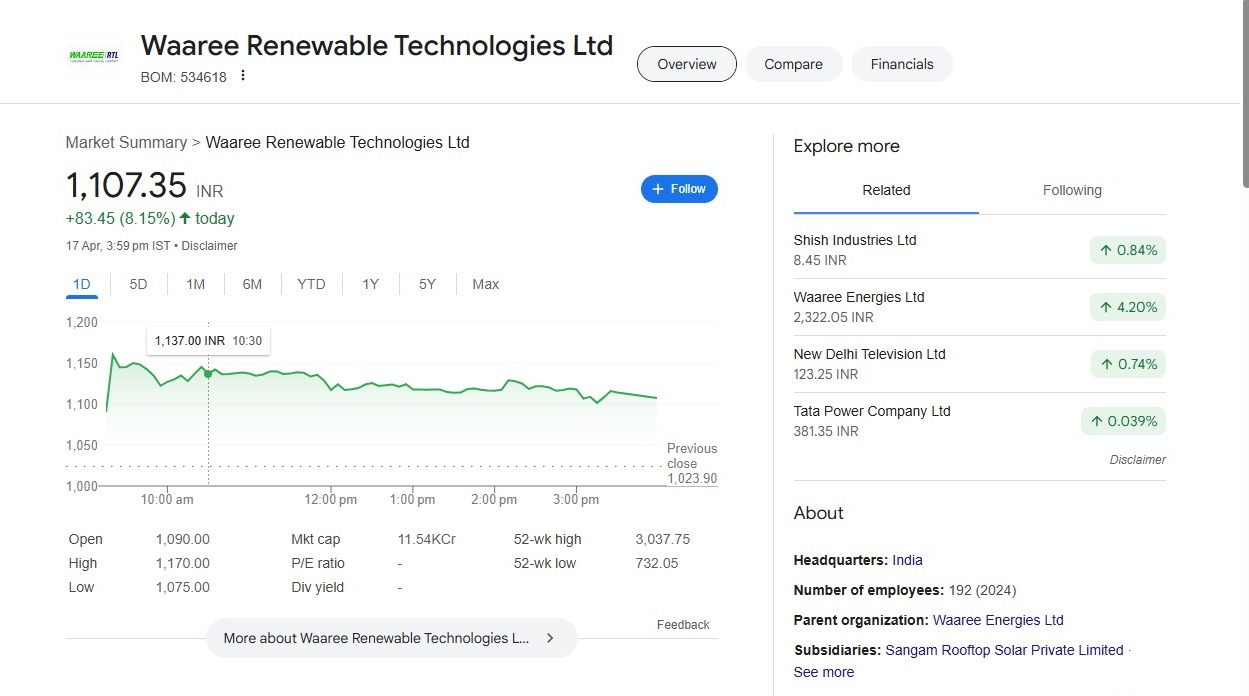Click the chevron arrow in More about Waaree button
This screenshot has width=1249, height=696.
point(550,638)
